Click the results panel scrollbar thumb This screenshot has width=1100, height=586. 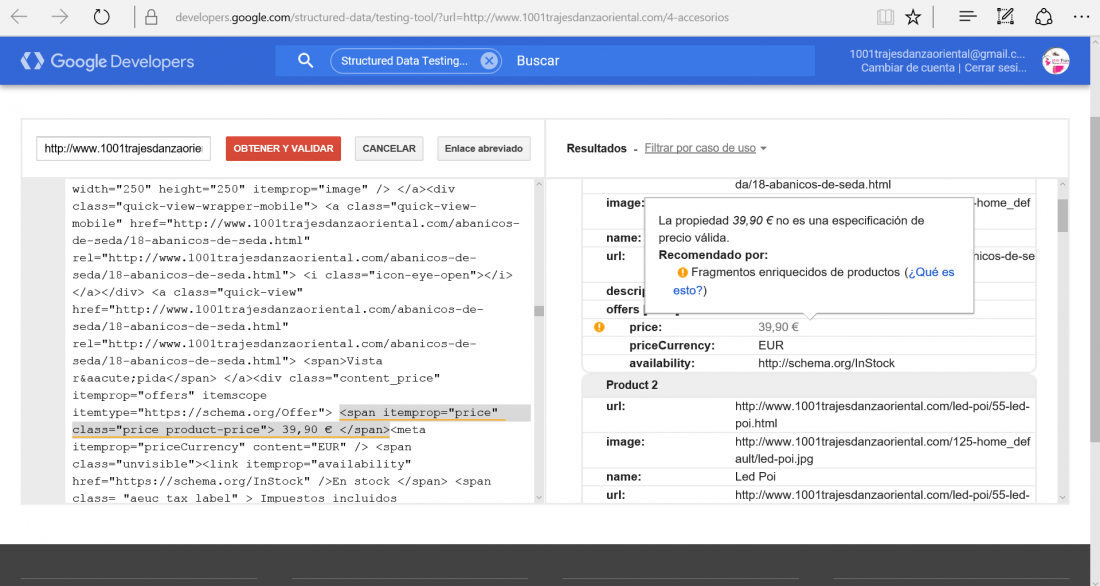[1063, 215]
